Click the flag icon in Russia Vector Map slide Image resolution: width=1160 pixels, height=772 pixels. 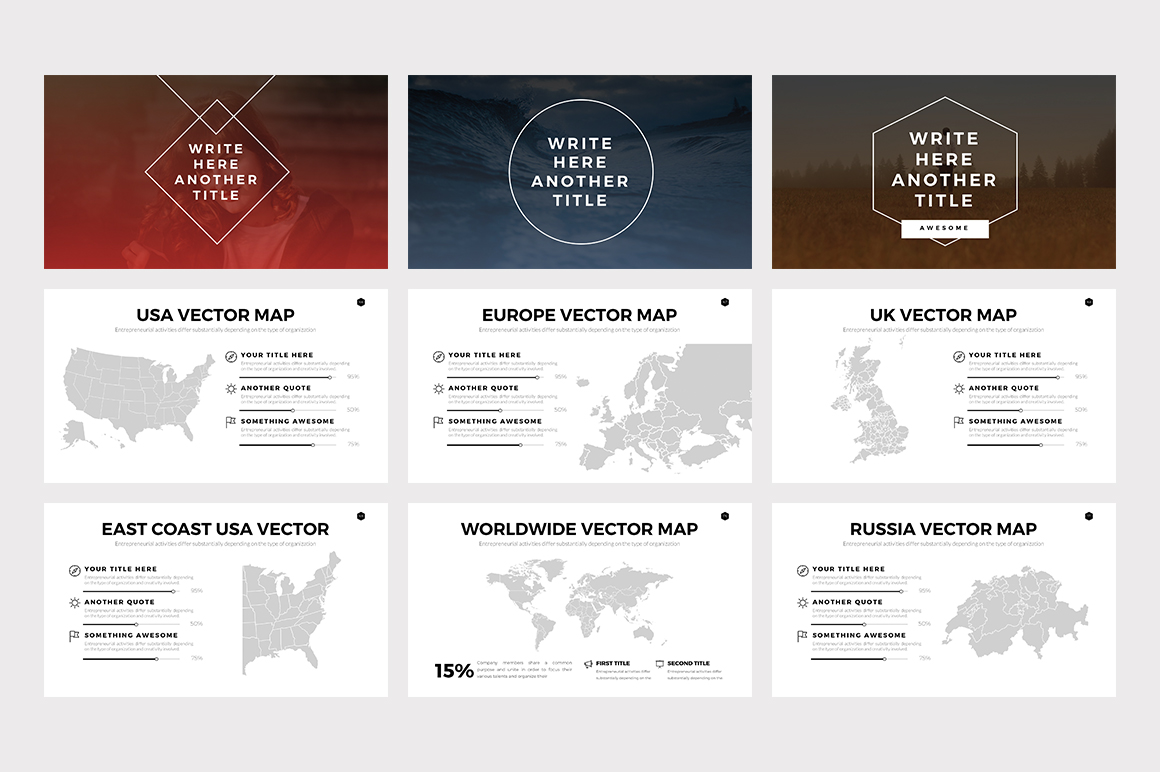(x=802, y=636)
